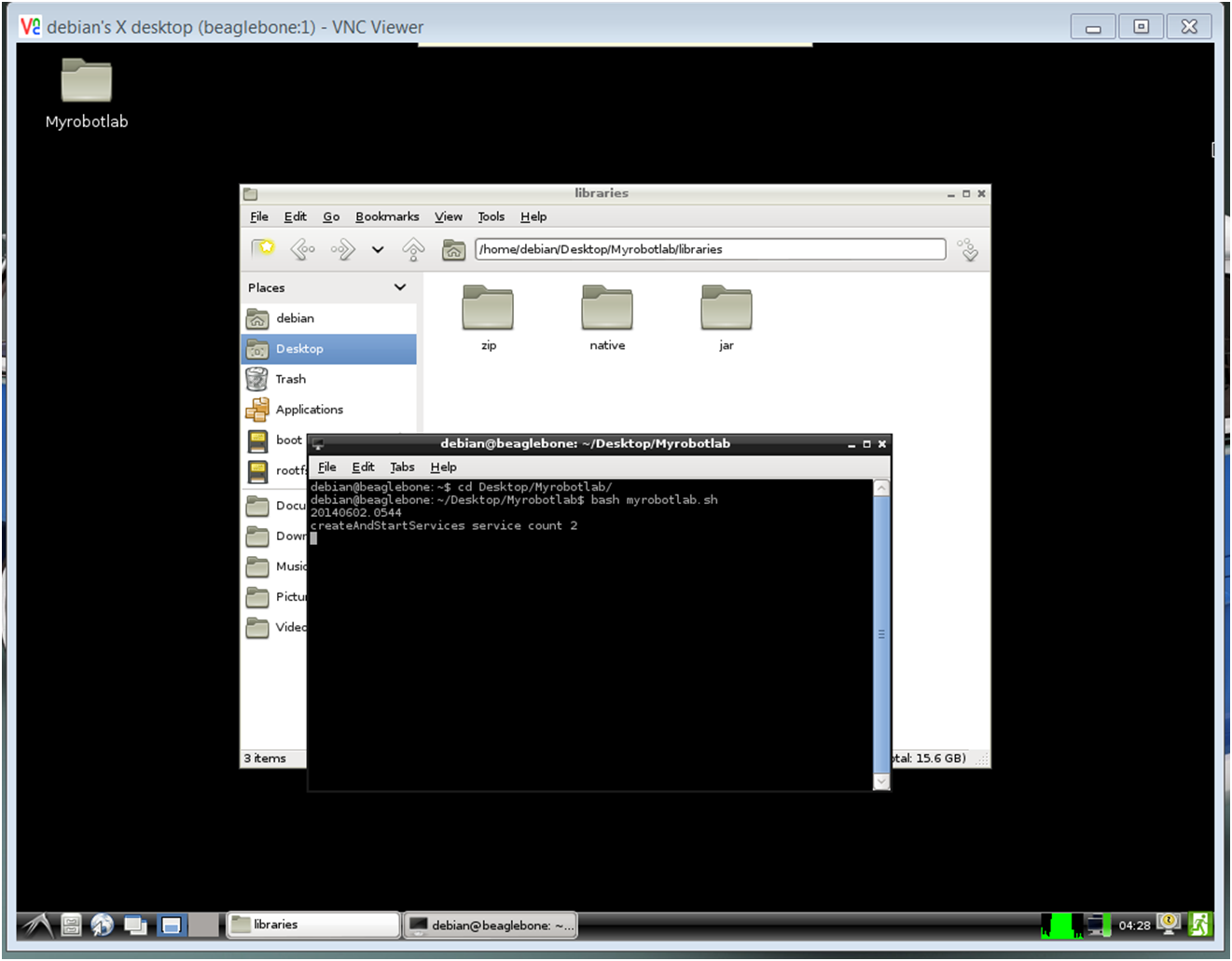Open Trash from Places sidebar
This screenshot has height=961, width=1232.
[x=328, y=379]
